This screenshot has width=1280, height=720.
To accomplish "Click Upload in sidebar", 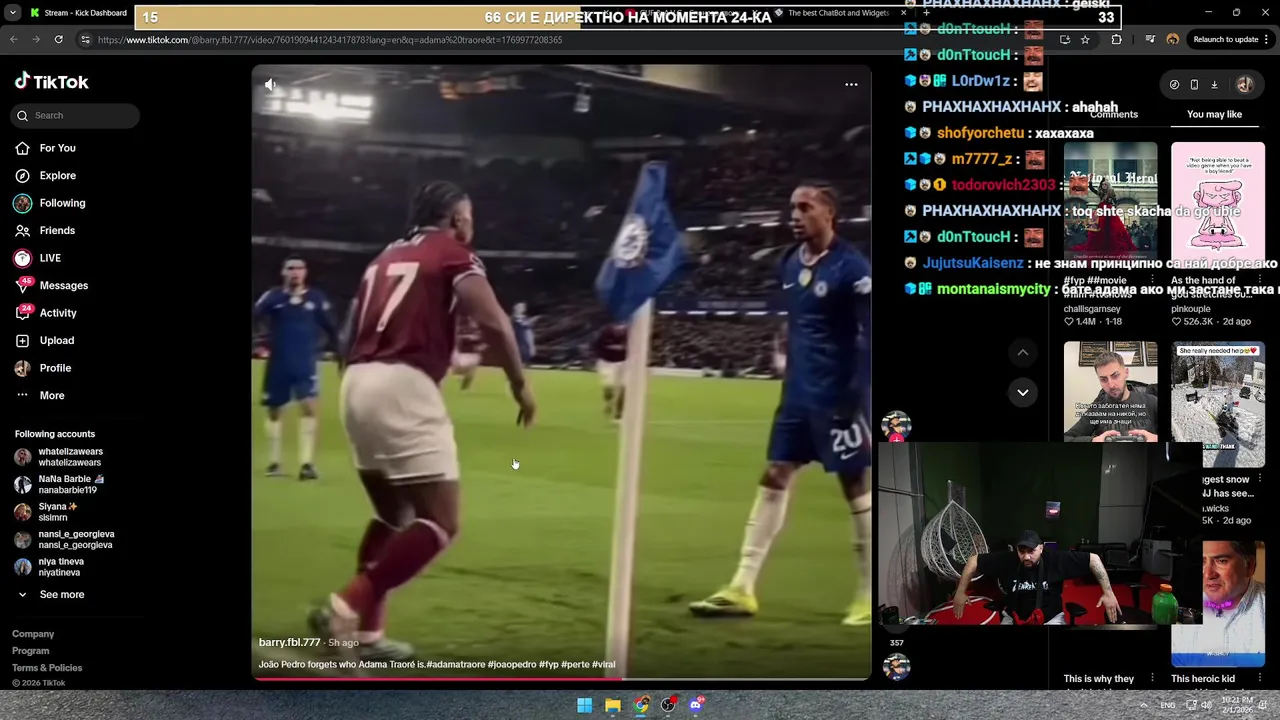I will [x=57, y=341].
